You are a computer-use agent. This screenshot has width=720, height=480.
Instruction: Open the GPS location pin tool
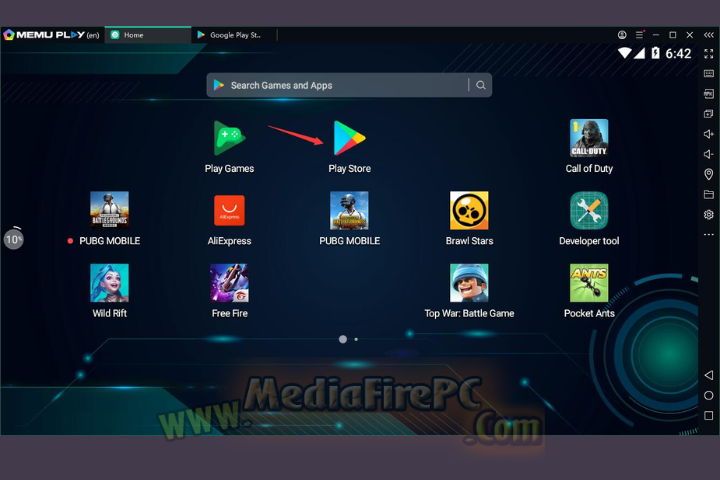[709, 174]
